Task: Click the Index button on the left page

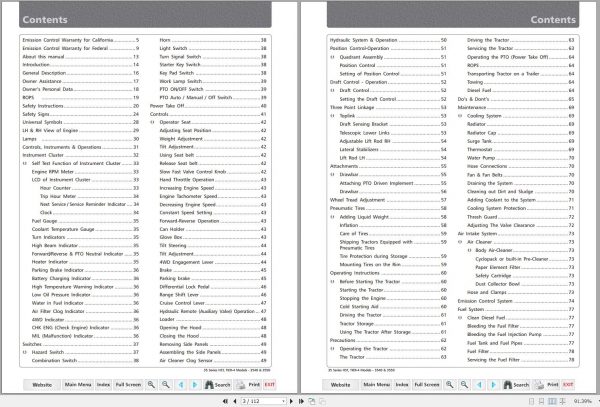Action: pyautogui.click(x=103, y=384)
